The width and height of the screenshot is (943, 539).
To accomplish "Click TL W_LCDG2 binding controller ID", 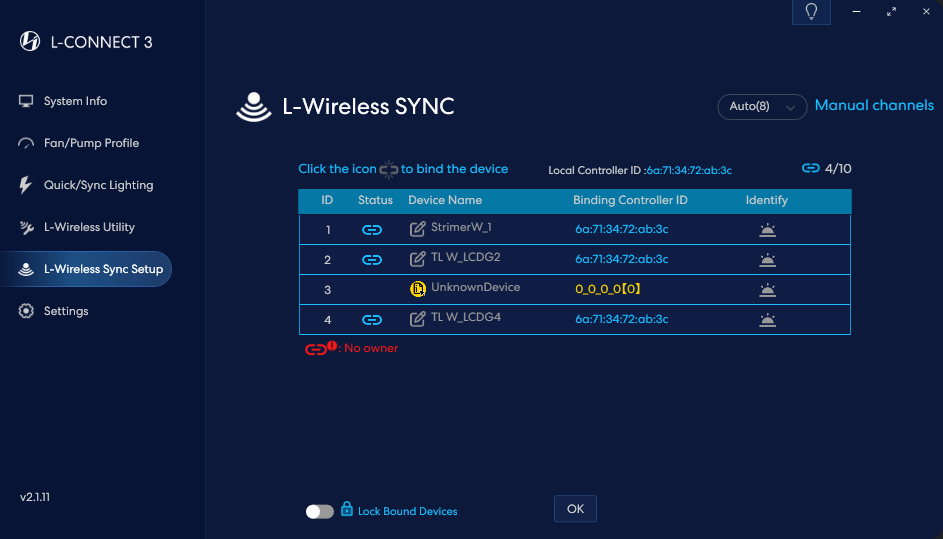I will [x=622, y=259].
